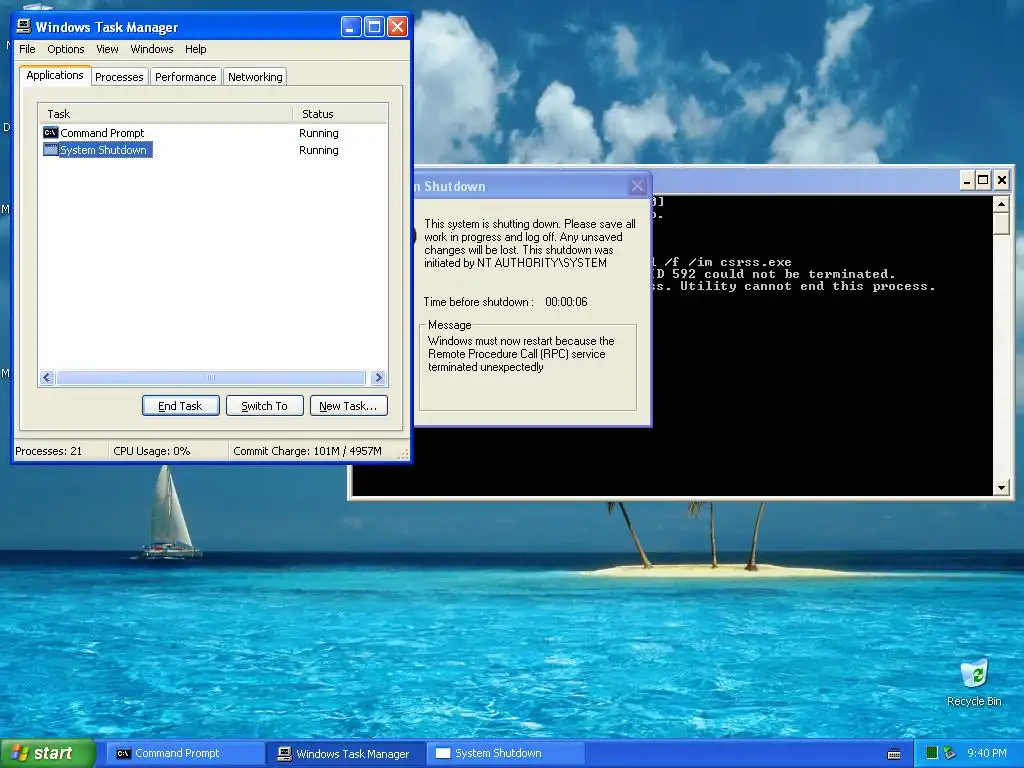The width and height of the screenshot is (1024, 768).
Task: Click the Commit Charge status bar entry
Action: pyautogui.click(x=313, y=451)
